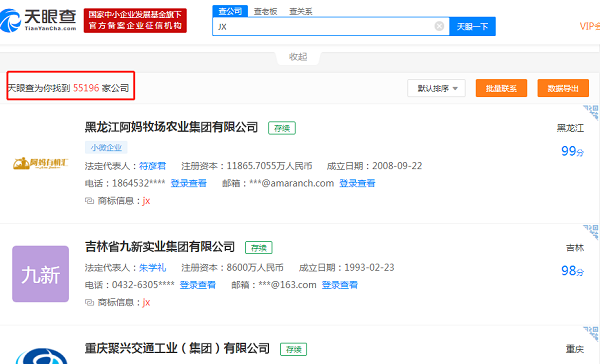Viewport: 600px width, 364px height.
Task: Click founding date 1993-02-23
Action: tap(369, 268)
